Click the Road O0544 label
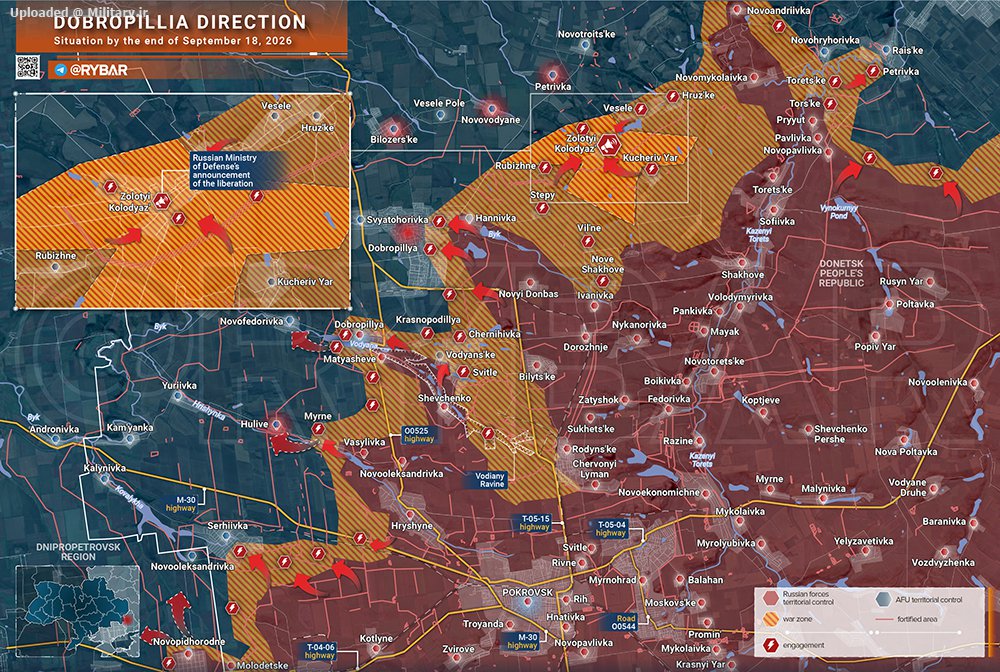1000x672 pixels. click(x=624, y=622)
